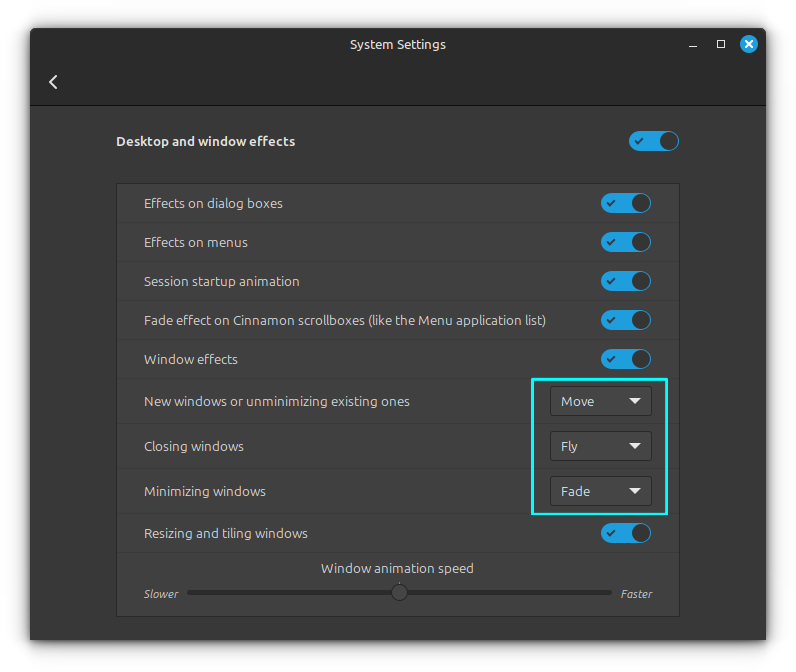Switch off Window effects
Viewport: 796px width, 672px height.
pos(626,359)
